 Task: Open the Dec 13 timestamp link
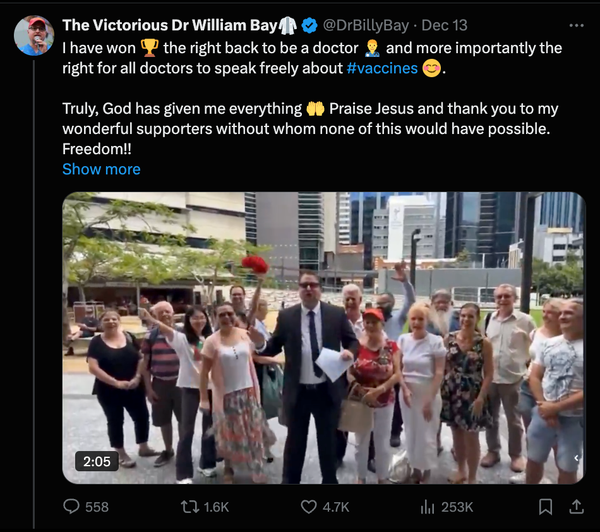click(x=444, y=25)
